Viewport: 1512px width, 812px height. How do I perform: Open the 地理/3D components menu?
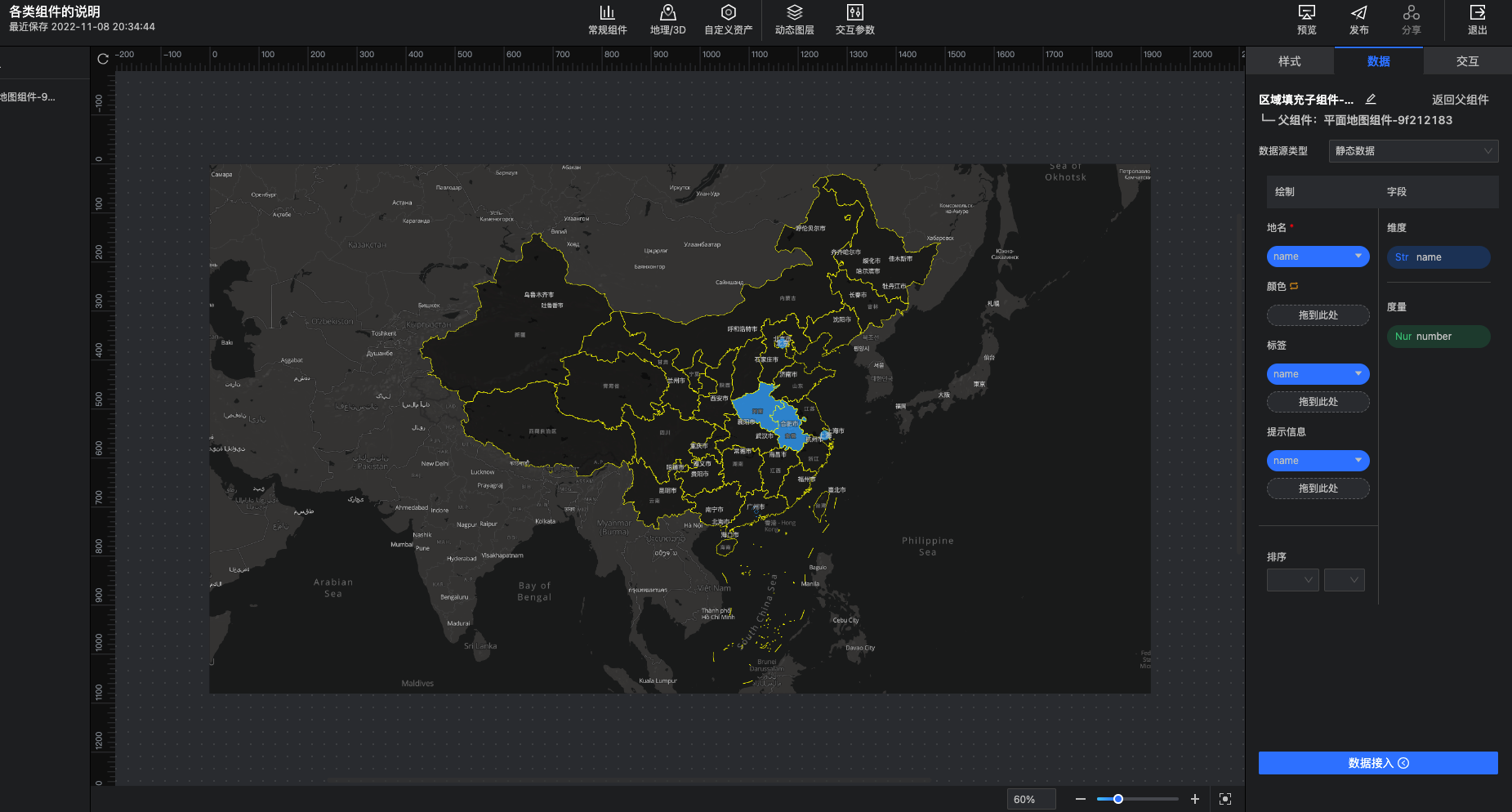click(667, 20)
